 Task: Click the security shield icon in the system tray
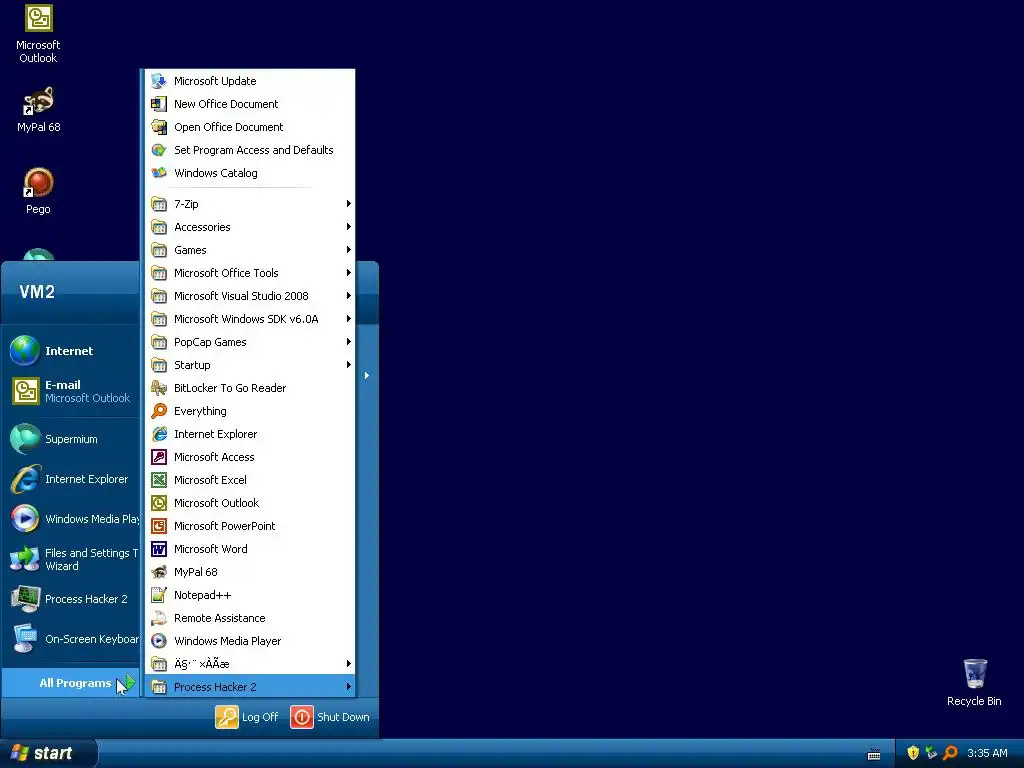point(913,753)
